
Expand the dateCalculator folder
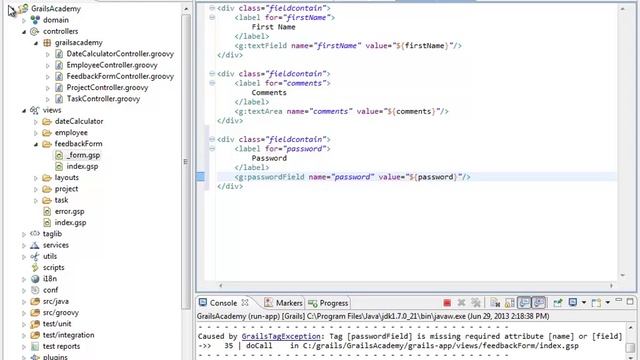36,122
